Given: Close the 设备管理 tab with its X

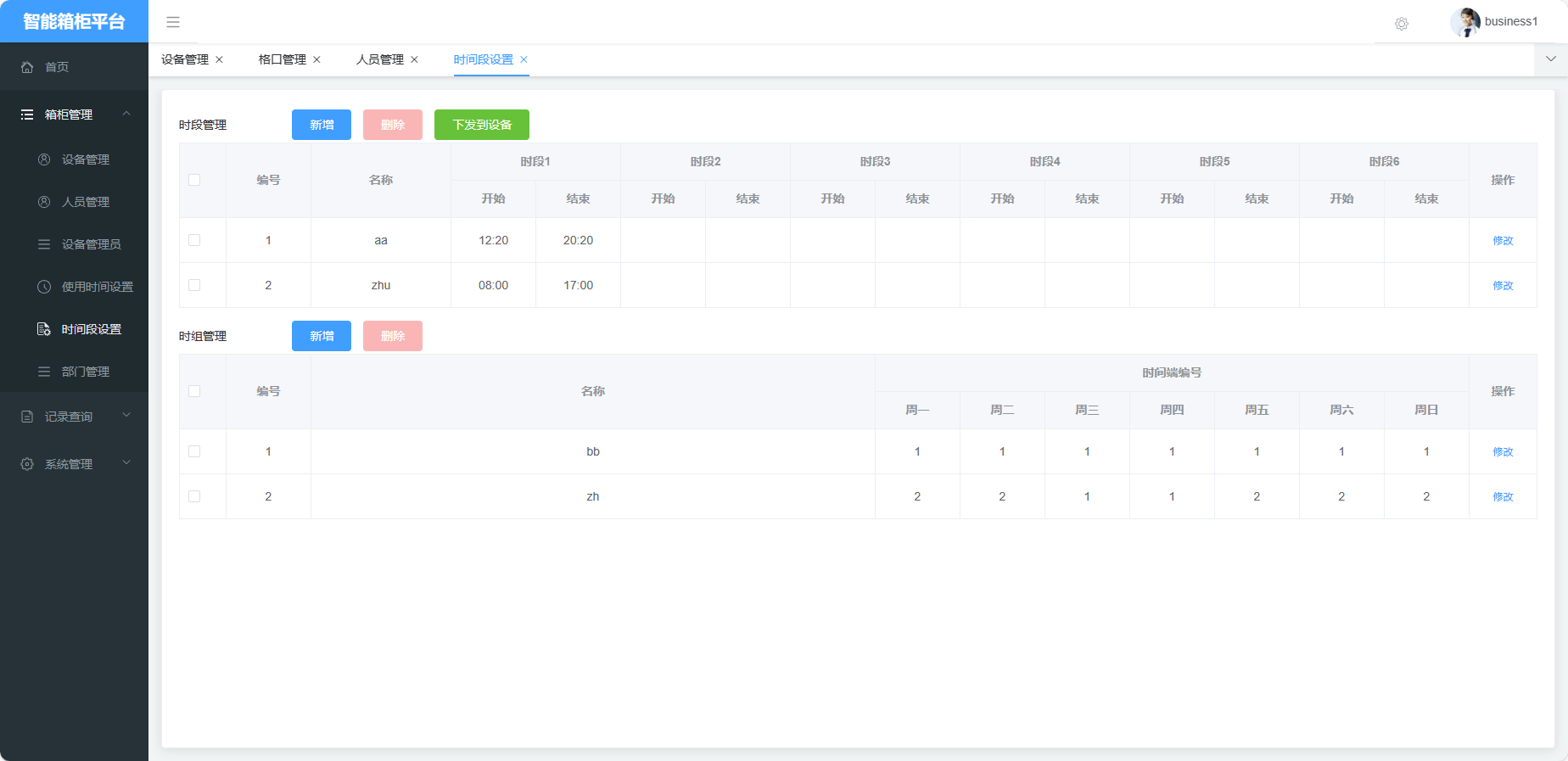Looking at the screenshot, I should [x=219, y=59].
